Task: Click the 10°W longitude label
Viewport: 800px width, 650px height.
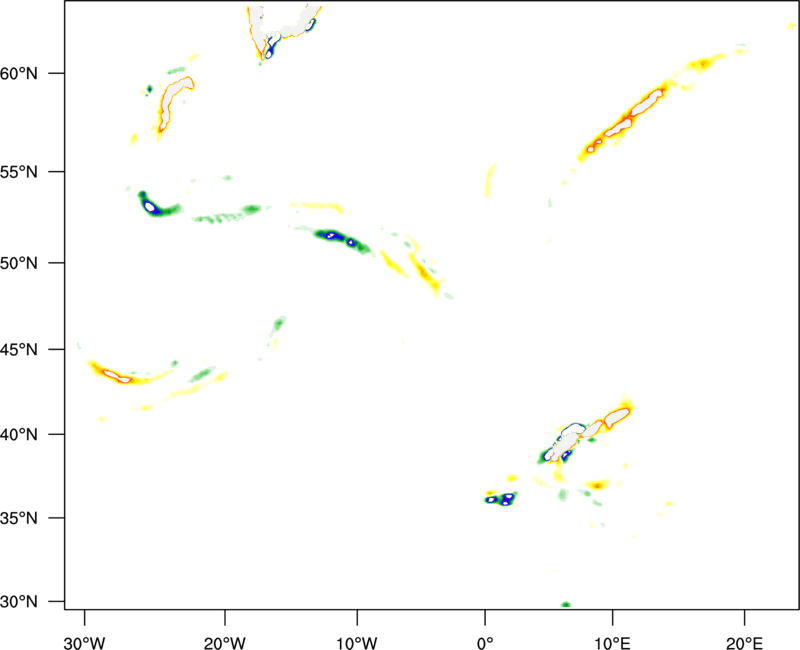Action: tap(357, 643)
